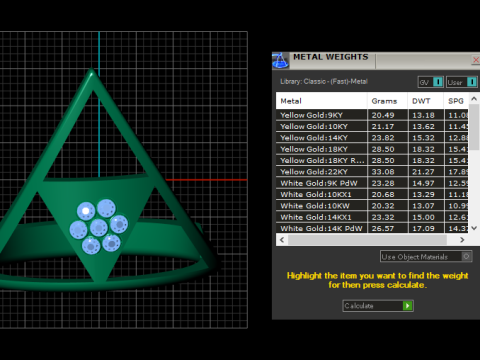Select the Yellow Gold:18KY R... row
Viewport: 480px width, 360px height.
pos(372,160)
